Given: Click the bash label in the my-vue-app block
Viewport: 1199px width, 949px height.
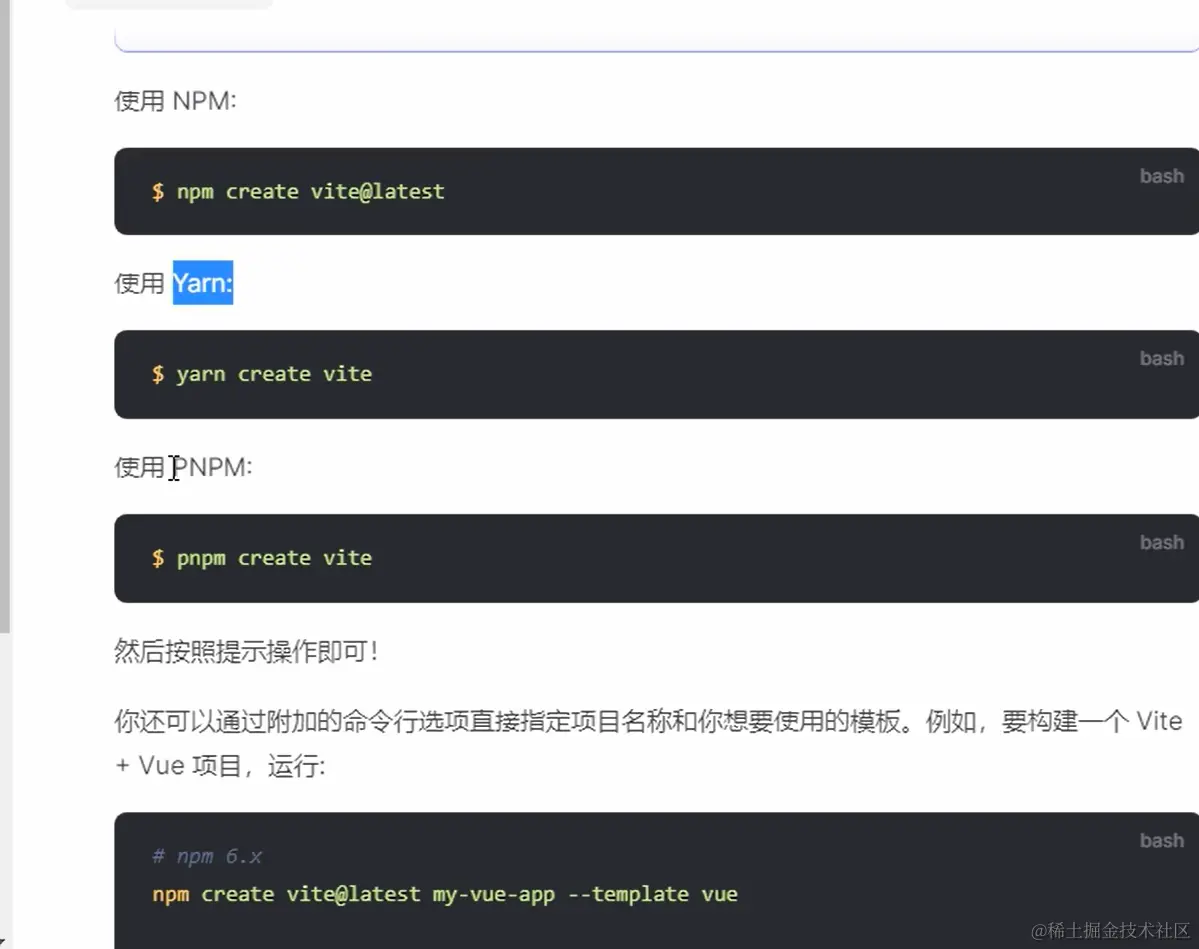Looking at the screenshot, I should point(1162,840).
